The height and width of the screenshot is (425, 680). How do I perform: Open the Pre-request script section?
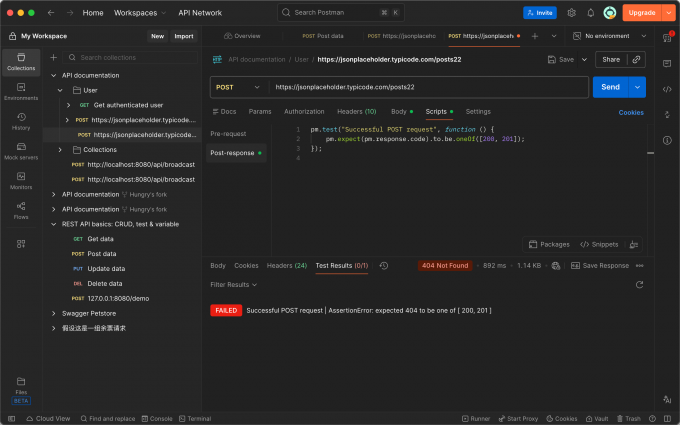(228, 134)
